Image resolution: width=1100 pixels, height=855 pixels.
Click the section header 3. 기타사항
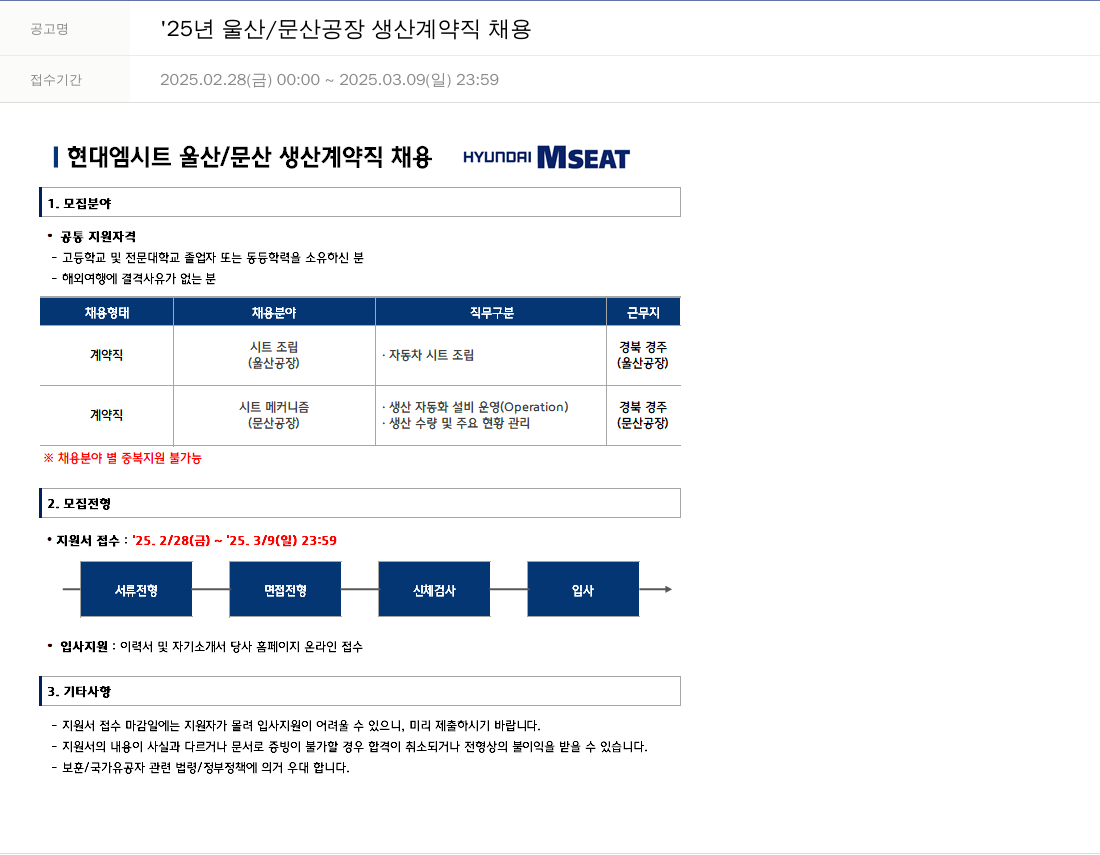coord(360,691)
